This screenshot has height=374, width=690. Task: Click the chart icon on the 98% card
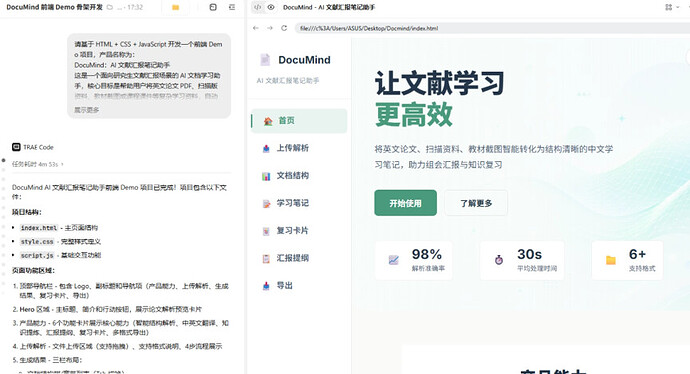click(393, 260)
